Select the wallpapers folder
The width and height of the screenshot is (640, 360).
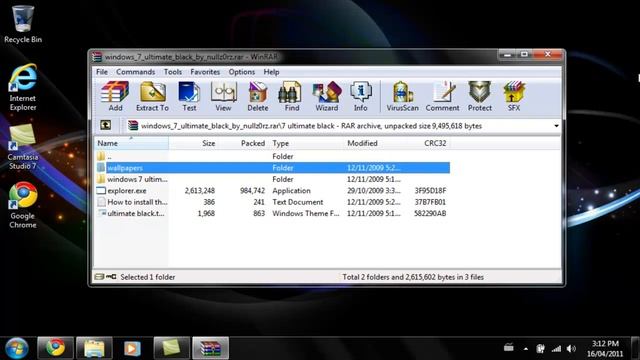pyautogui.click(x=273, y=168)
